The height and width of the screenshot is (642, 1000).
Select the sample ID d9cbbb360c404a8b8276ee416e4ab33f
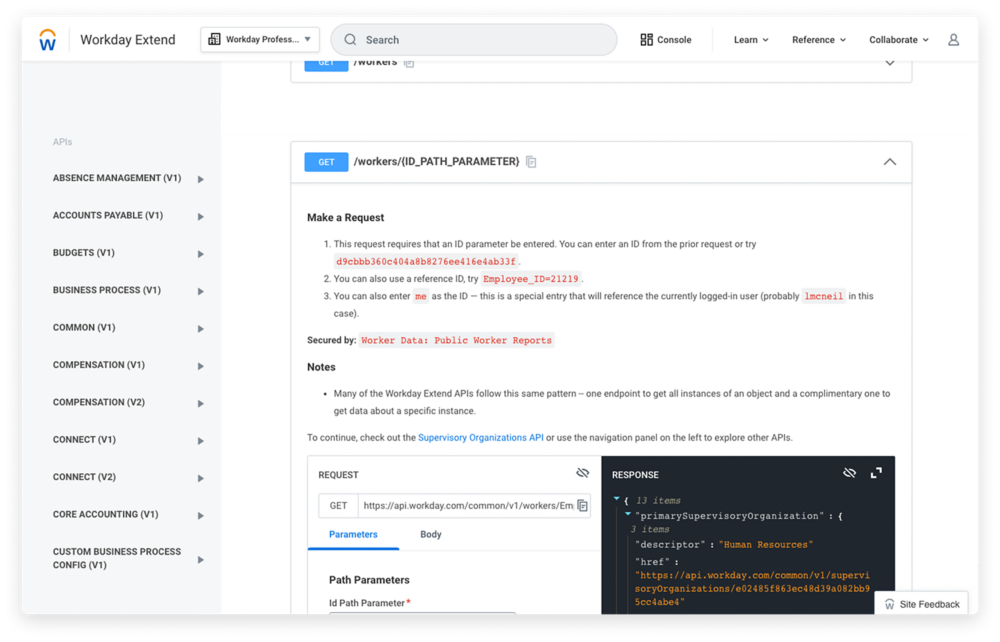point(425,261)
